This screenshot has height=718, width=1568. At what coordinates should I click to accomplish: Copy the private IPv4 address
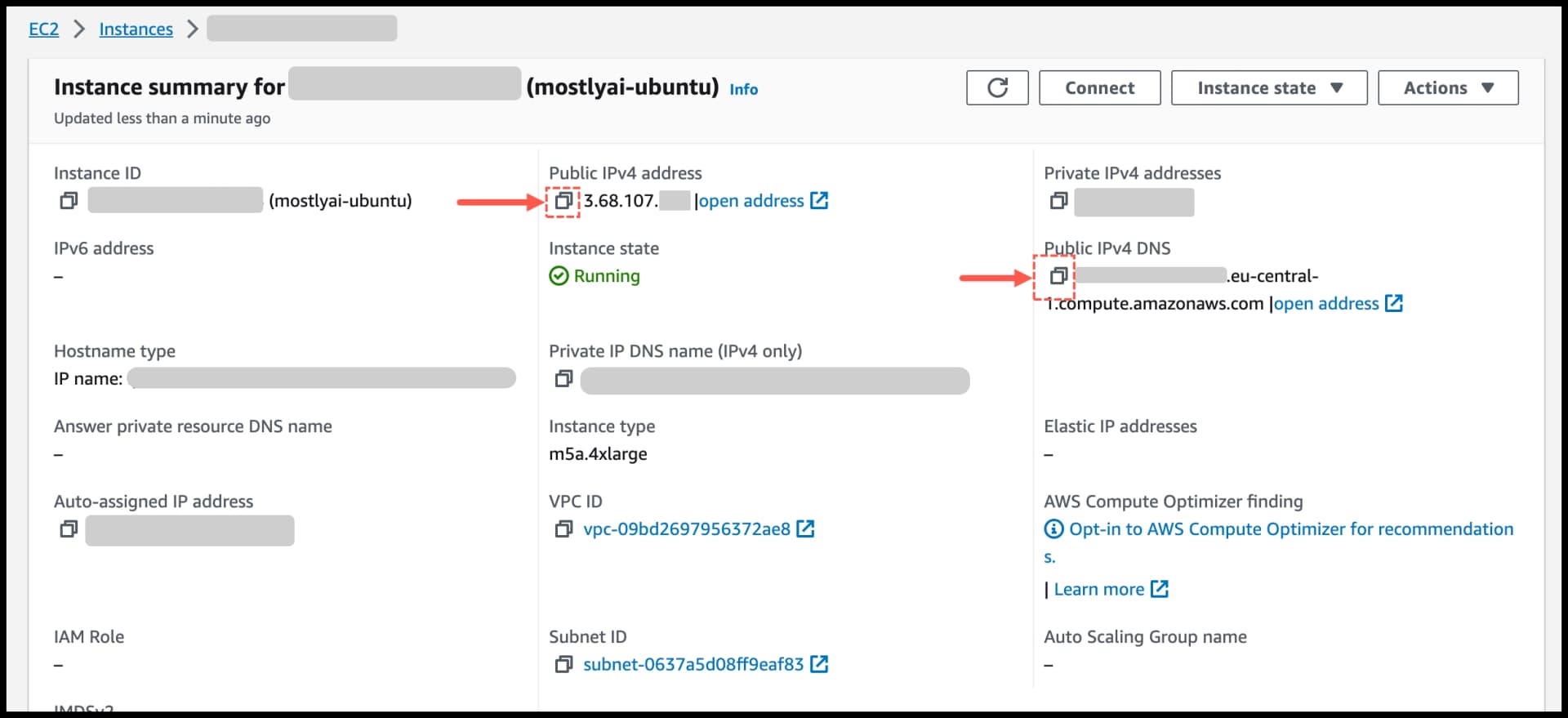pos(1058,201)
